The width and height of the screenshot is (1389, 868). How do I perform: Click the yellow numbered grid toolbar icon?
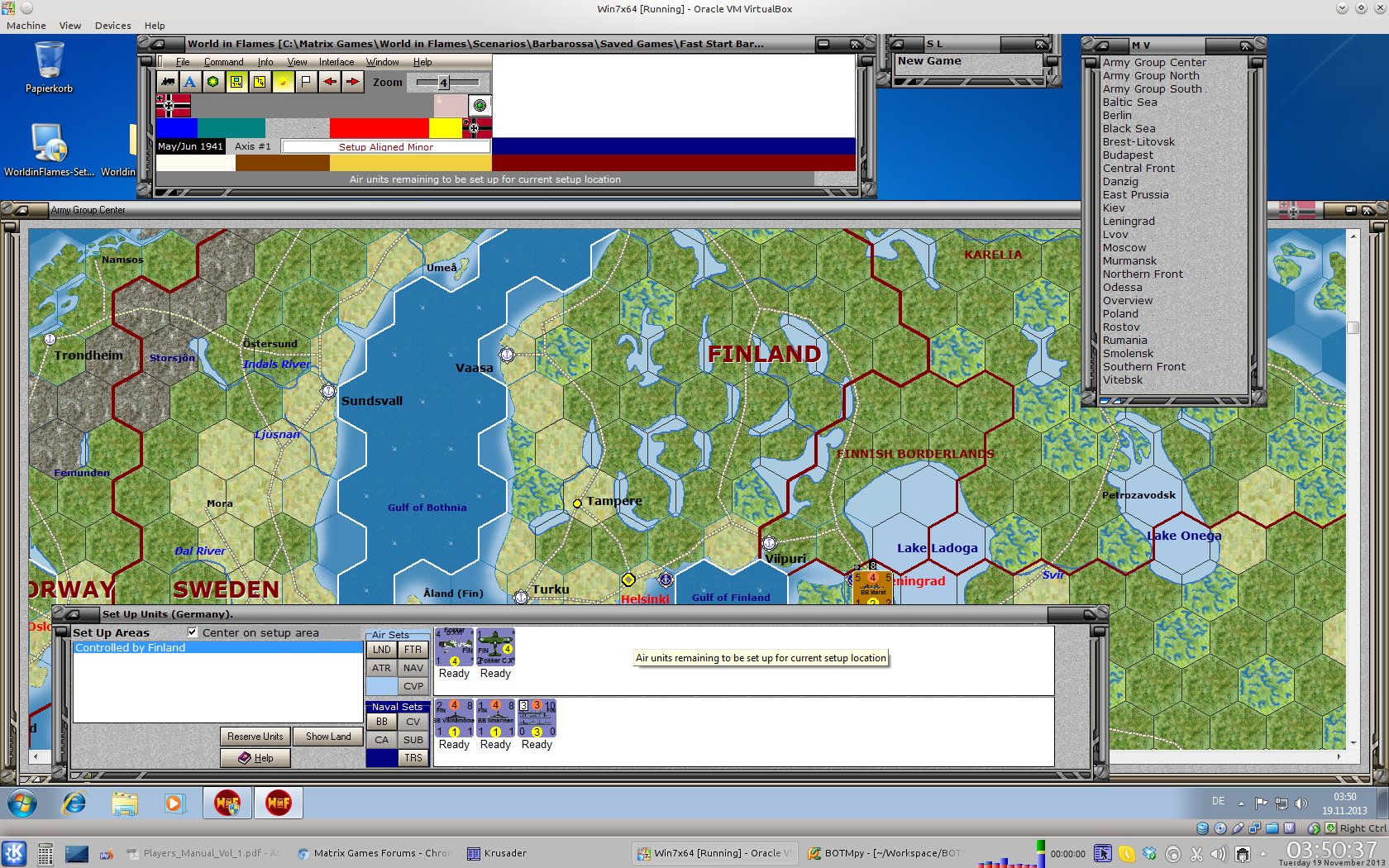click(x=260, y=82)
